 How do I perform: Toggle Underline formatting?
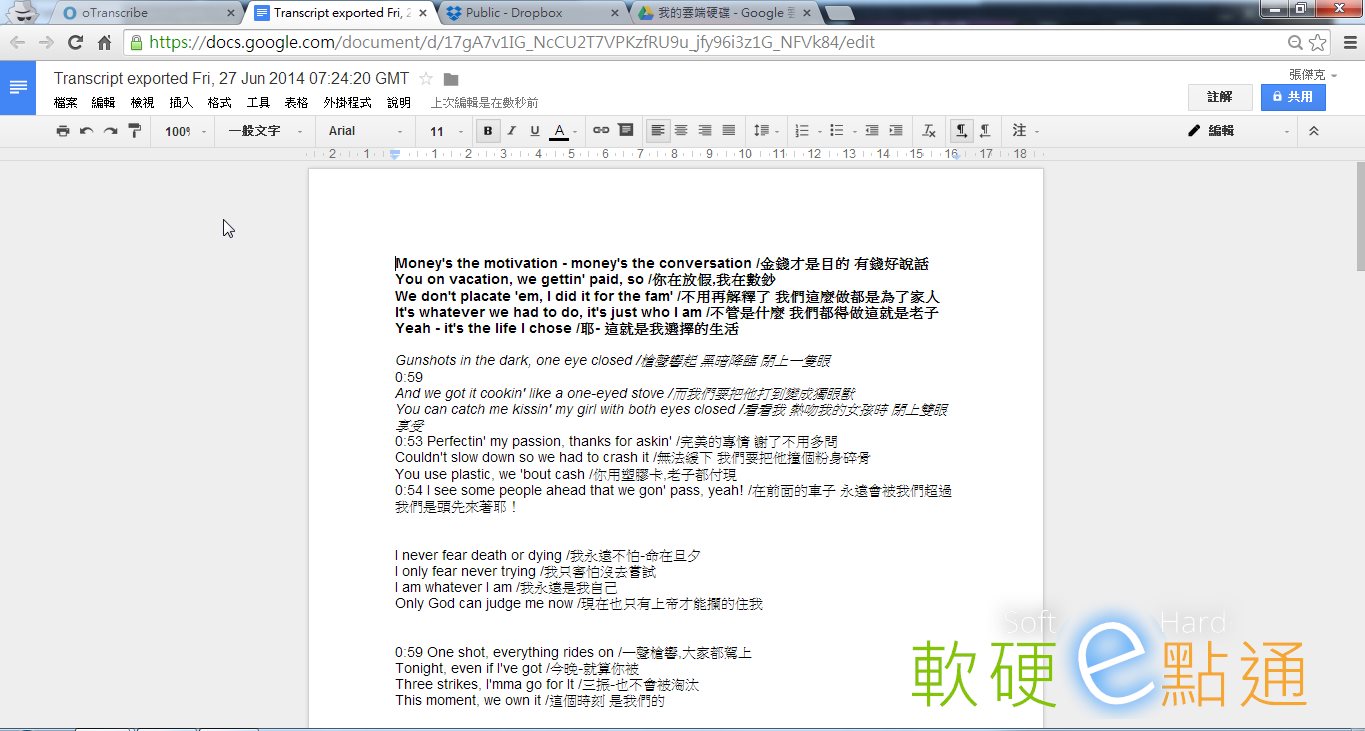[x=535, y=131]
